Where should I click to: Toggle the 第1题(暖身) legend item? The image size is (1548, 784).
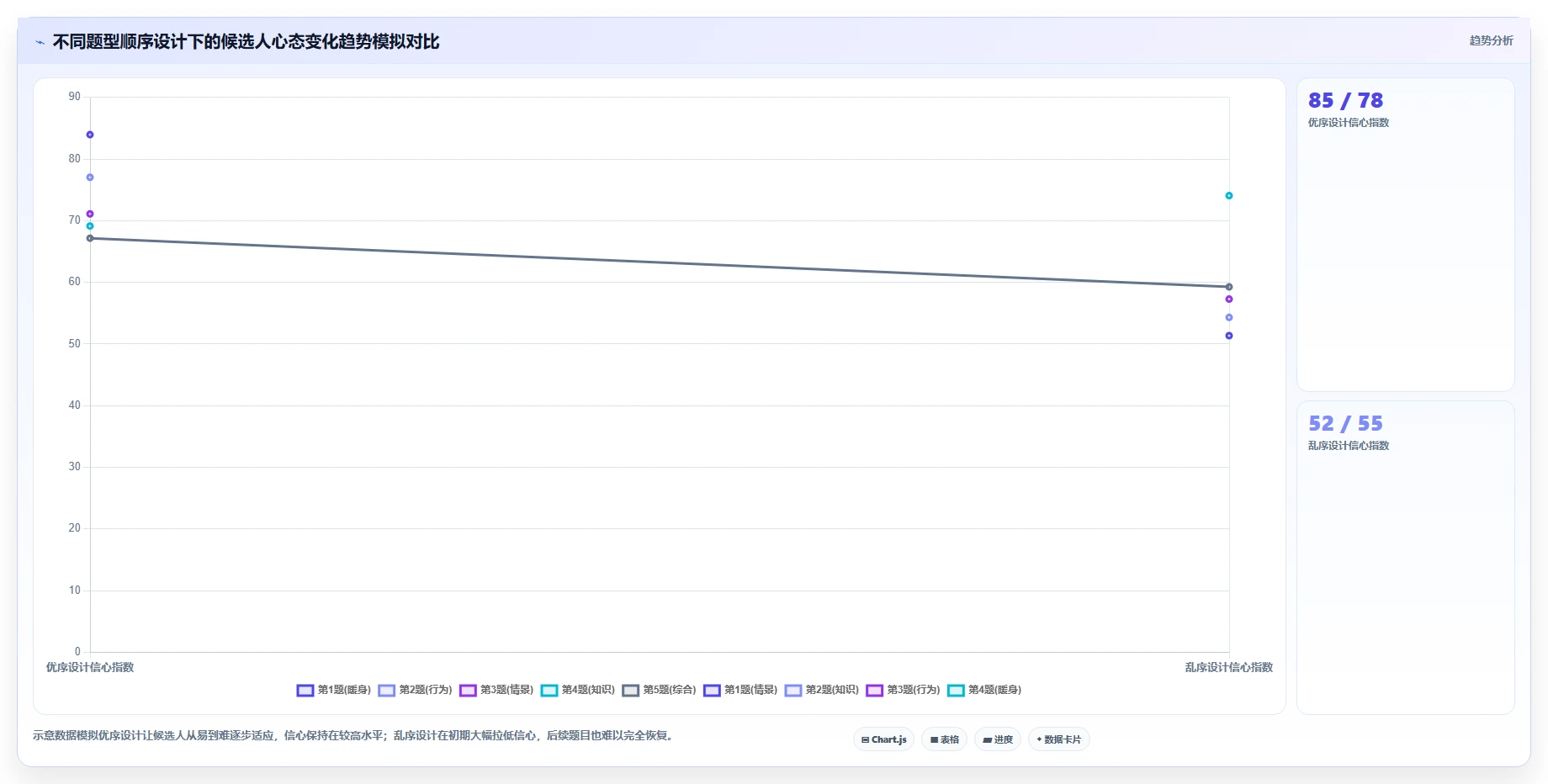(x=334, y=690)
